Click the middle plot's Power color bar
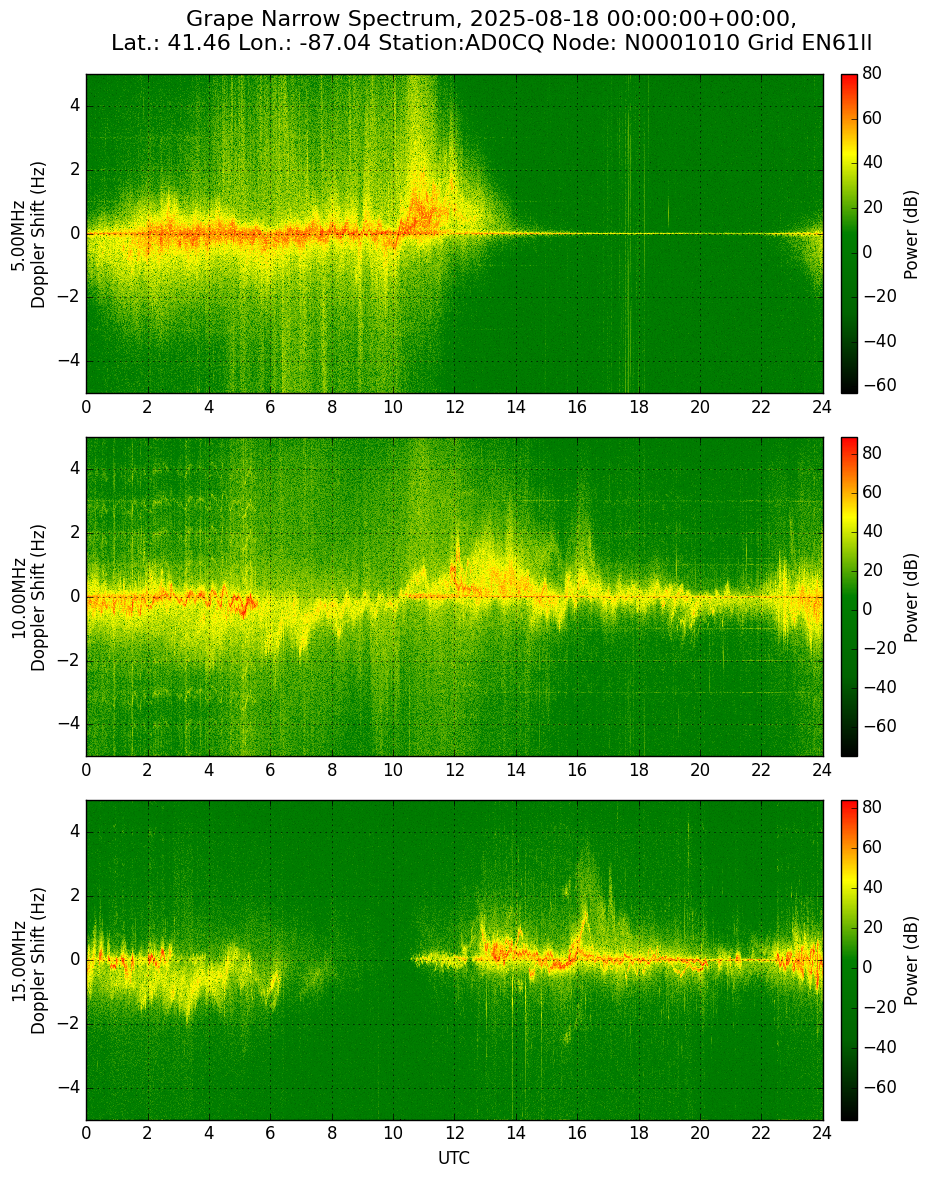Viewport: 932px width, 1178px height. click(x=849, y=597)
